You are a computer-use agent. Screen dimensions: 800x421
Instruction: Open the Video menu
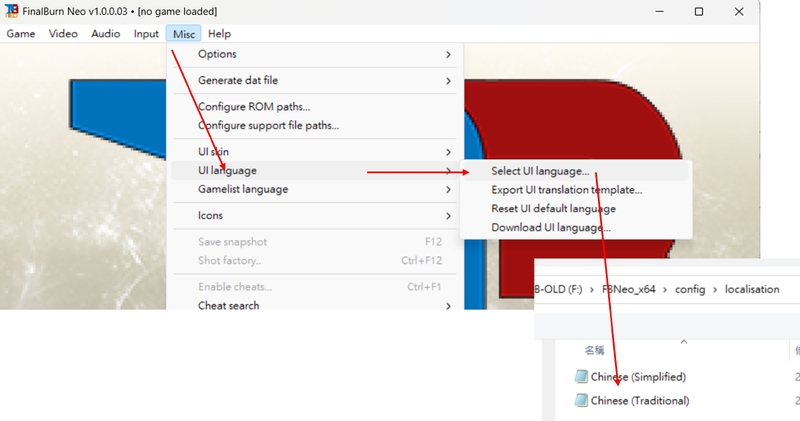coord(63,34)
